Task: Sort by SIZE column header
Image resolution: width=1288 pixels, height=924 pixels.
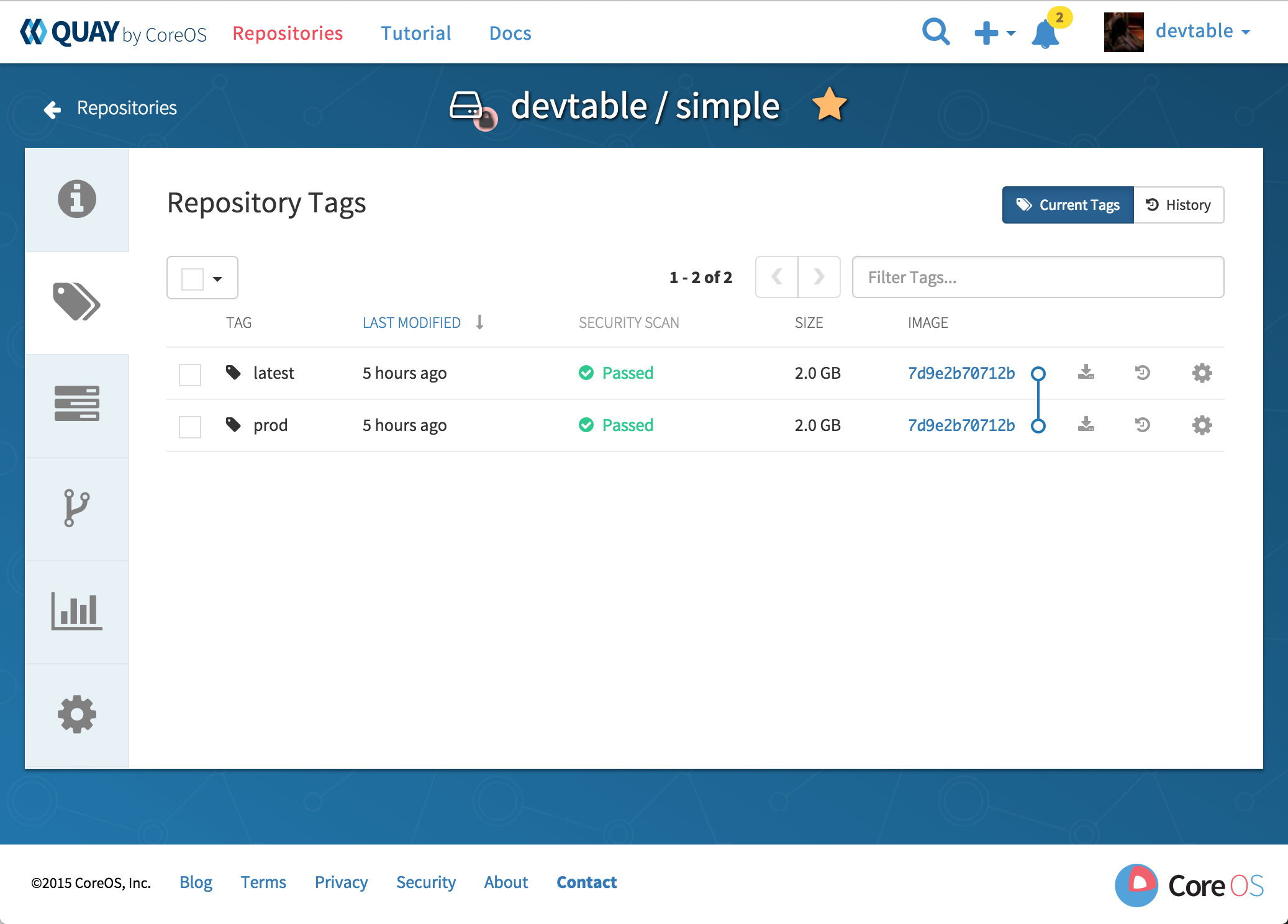Action: point(809,323)
